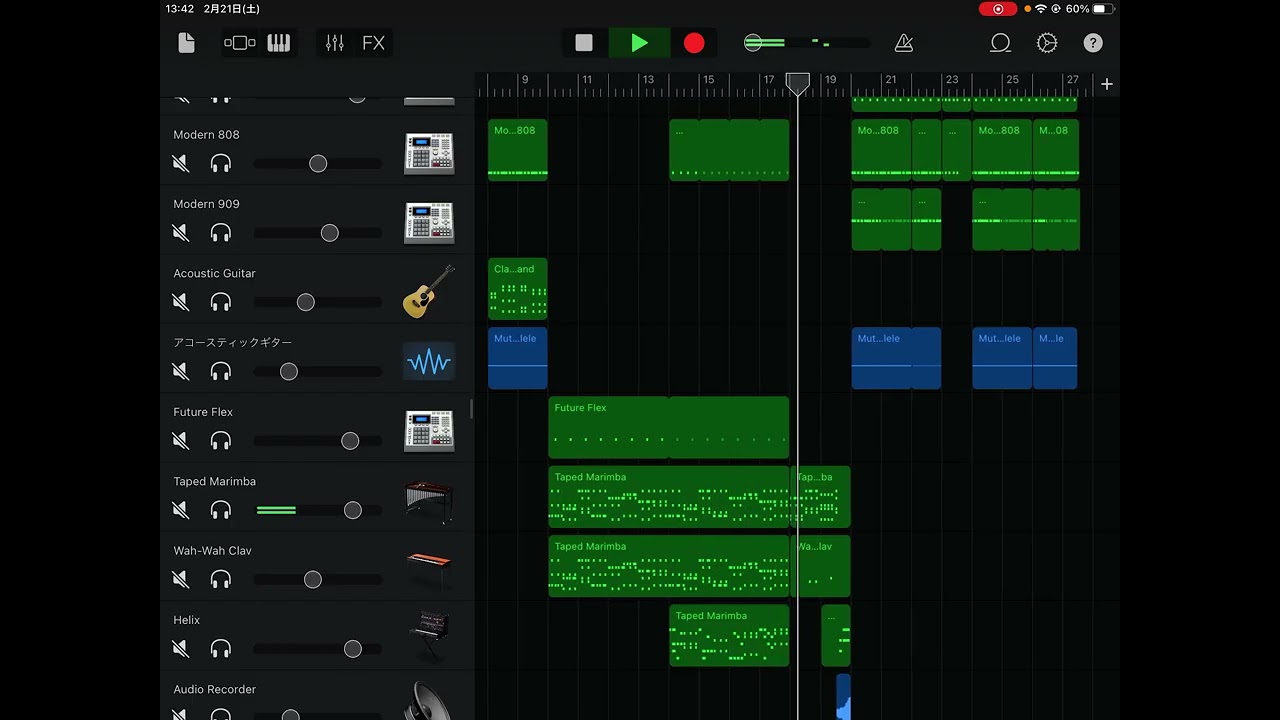Select the Helix synthesizer icon
The height and width of the screenshot is (720, 1280).
point(429,638)
